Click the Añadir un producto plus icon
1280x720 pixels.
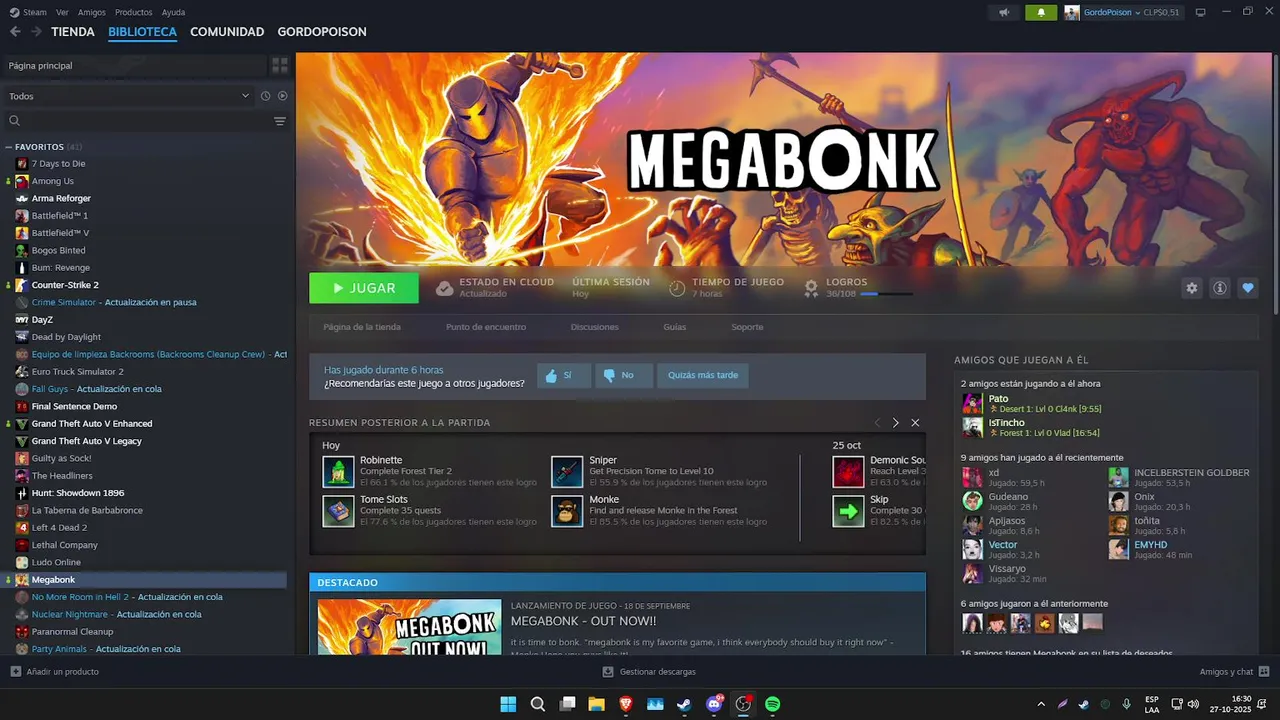[x=15, y=672]
